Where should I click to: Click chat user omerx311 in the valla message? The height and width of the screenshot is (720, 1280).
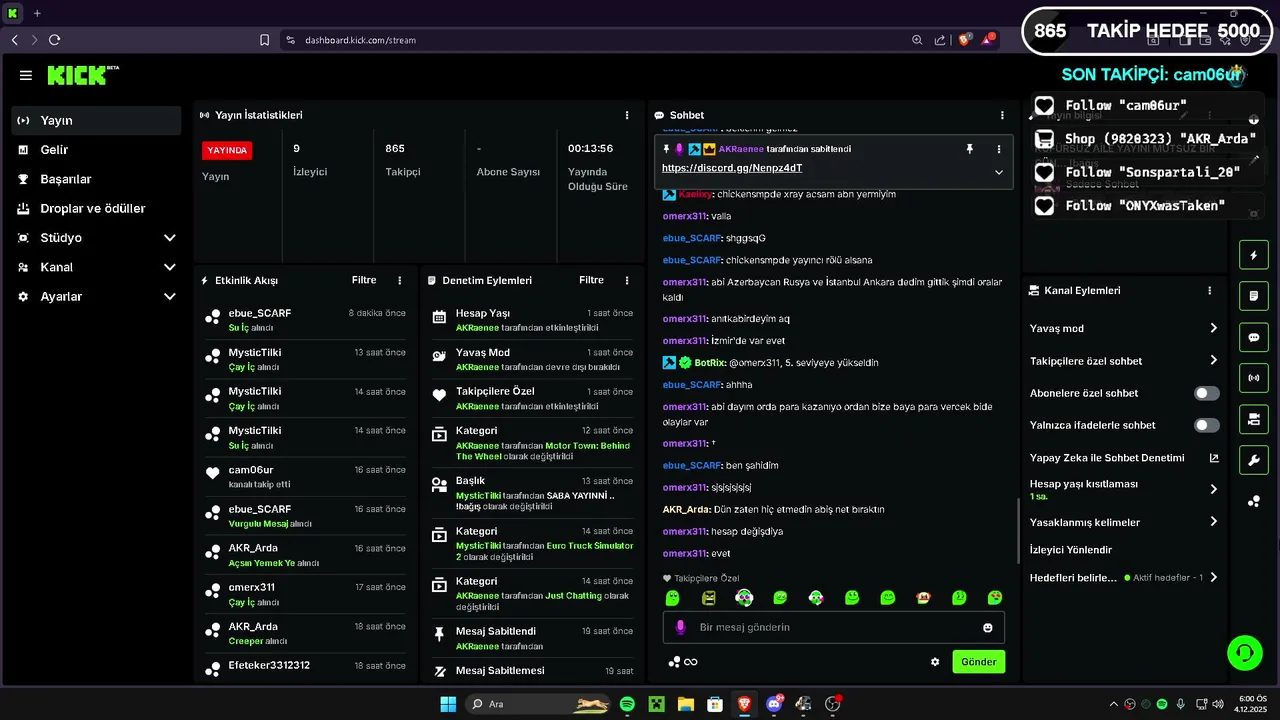(685, 216)
